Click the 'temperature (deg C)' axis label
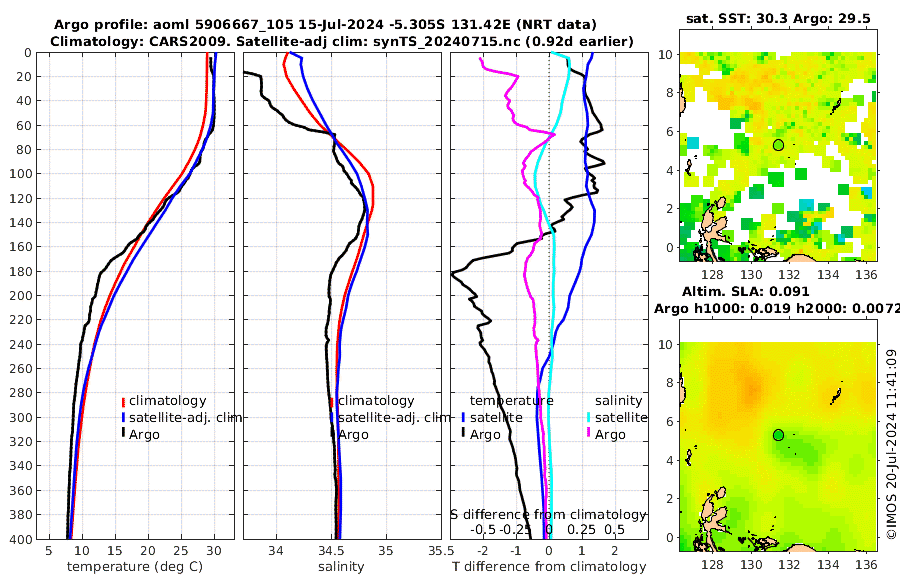The height and width of the screenshot is (580, 900). click(x=135, y=567)
